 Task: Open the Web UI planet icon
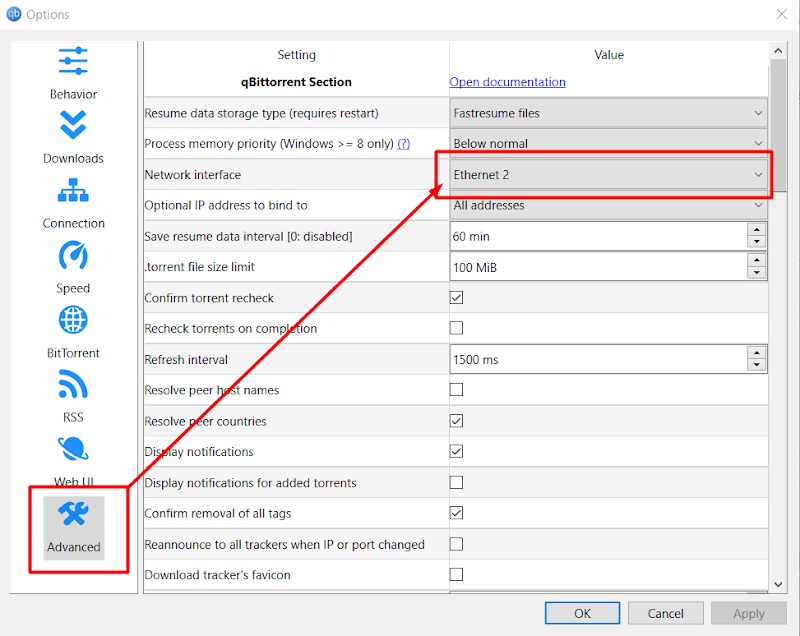(x=73, y=449)
